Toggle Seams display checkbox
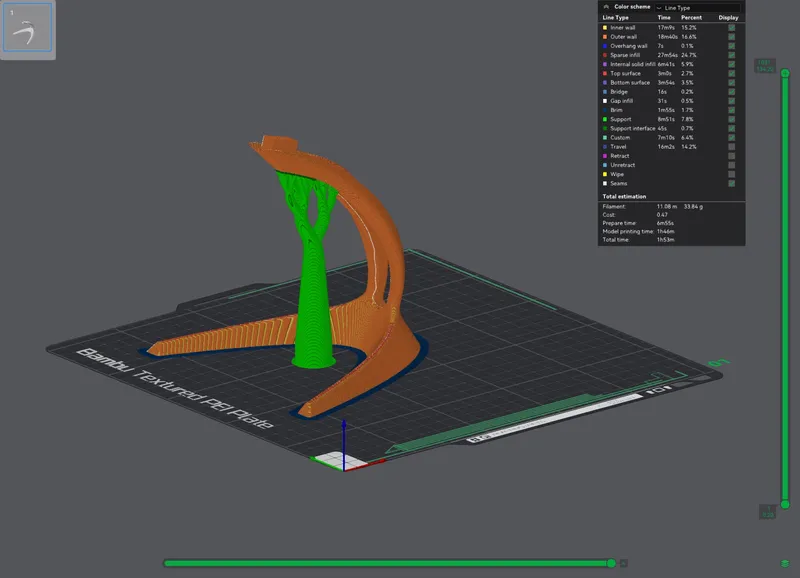Image resolution: width=800 pixels, height=578 pixels. pos(732,183)
